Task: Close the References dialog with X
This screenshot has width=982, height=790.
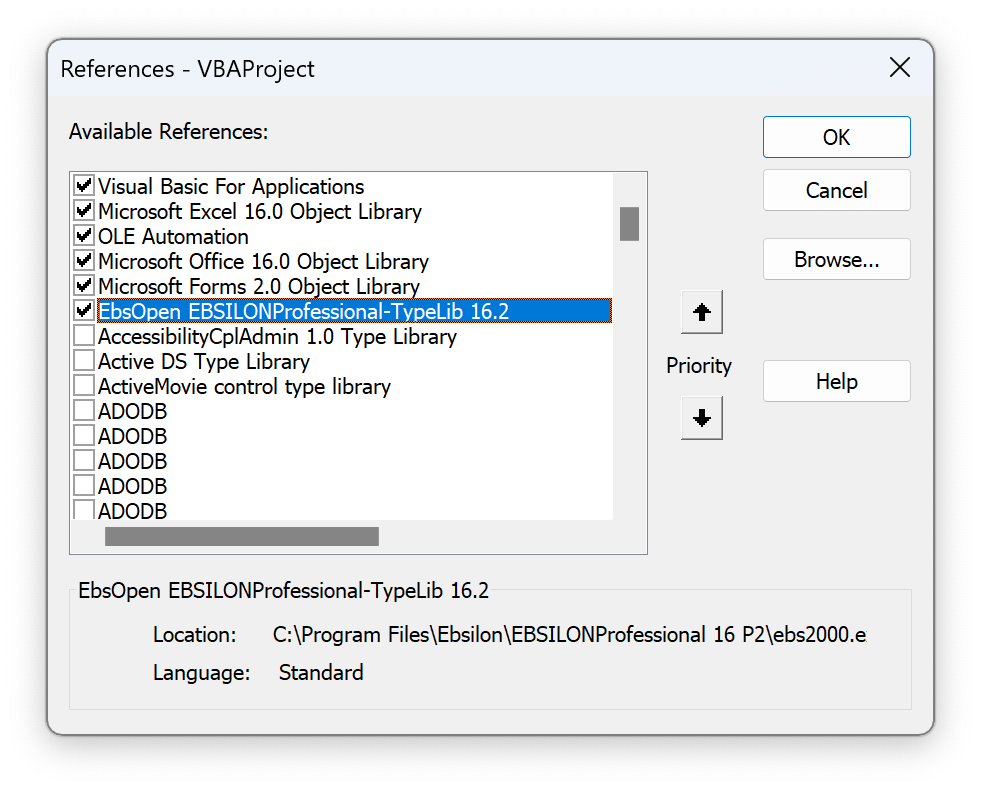Action: [x=899, y=68]
